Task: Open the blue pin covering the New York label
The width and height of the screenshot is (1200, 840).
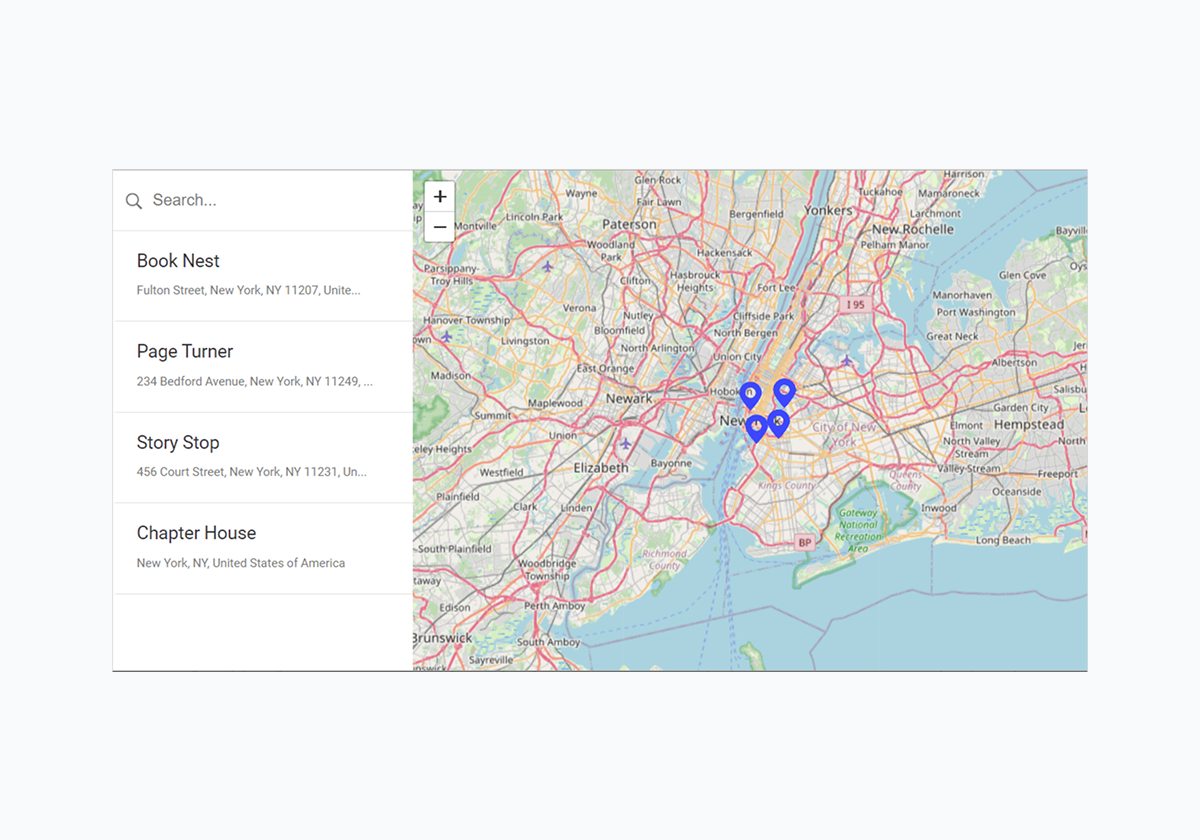Action: 756,429
